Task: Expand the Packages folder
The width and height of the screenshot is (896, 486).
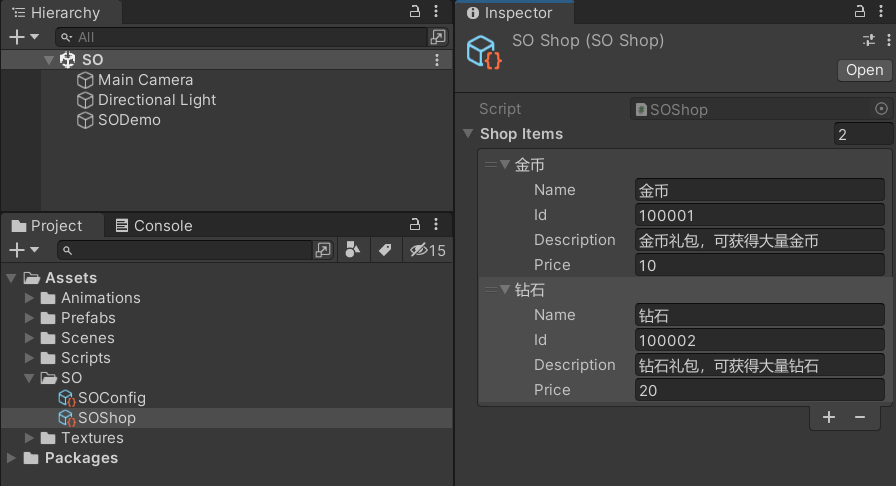Action: (11, 458)
